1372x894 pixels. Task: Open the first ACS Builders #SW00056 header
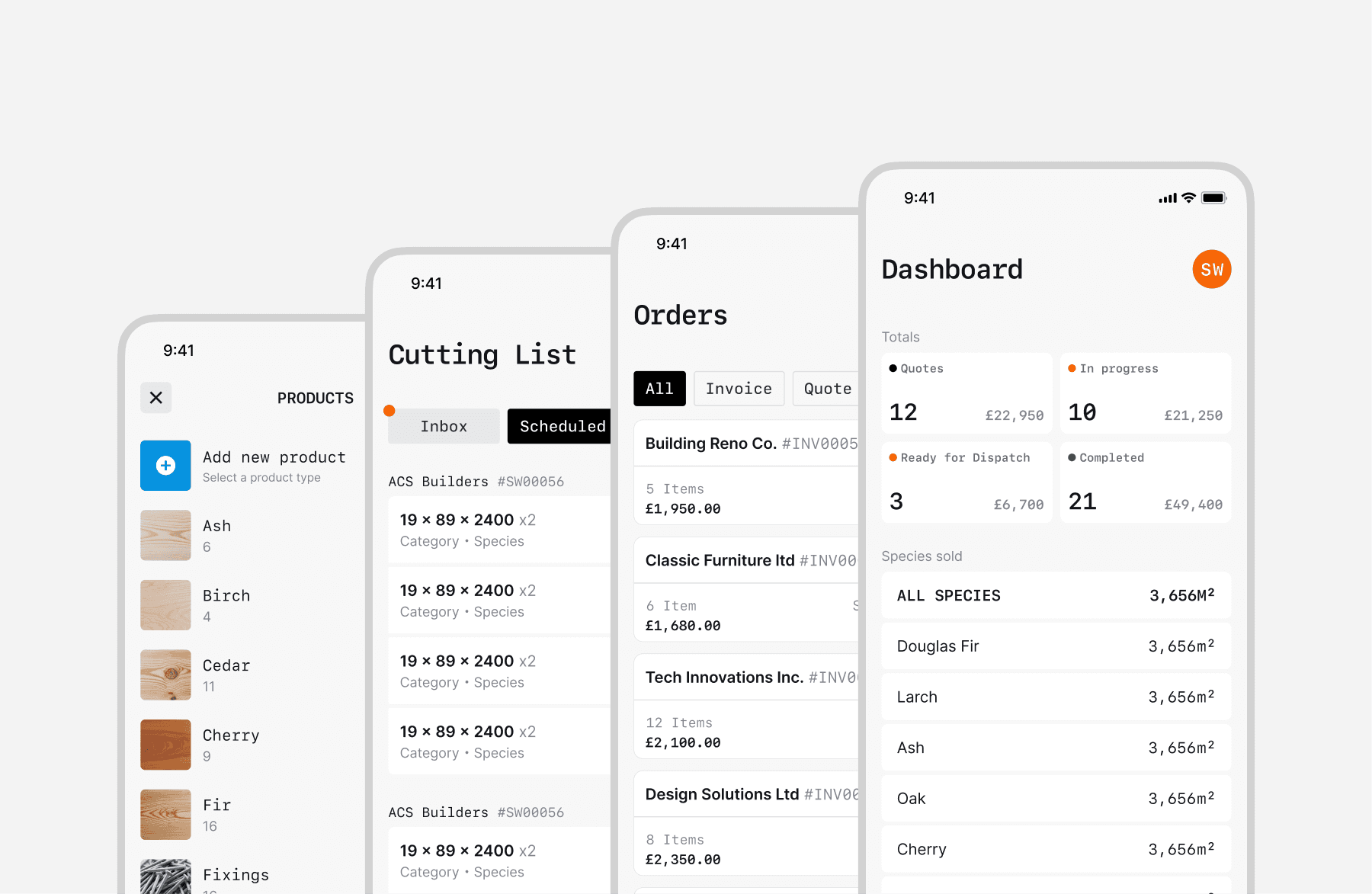tap(476, 482)
